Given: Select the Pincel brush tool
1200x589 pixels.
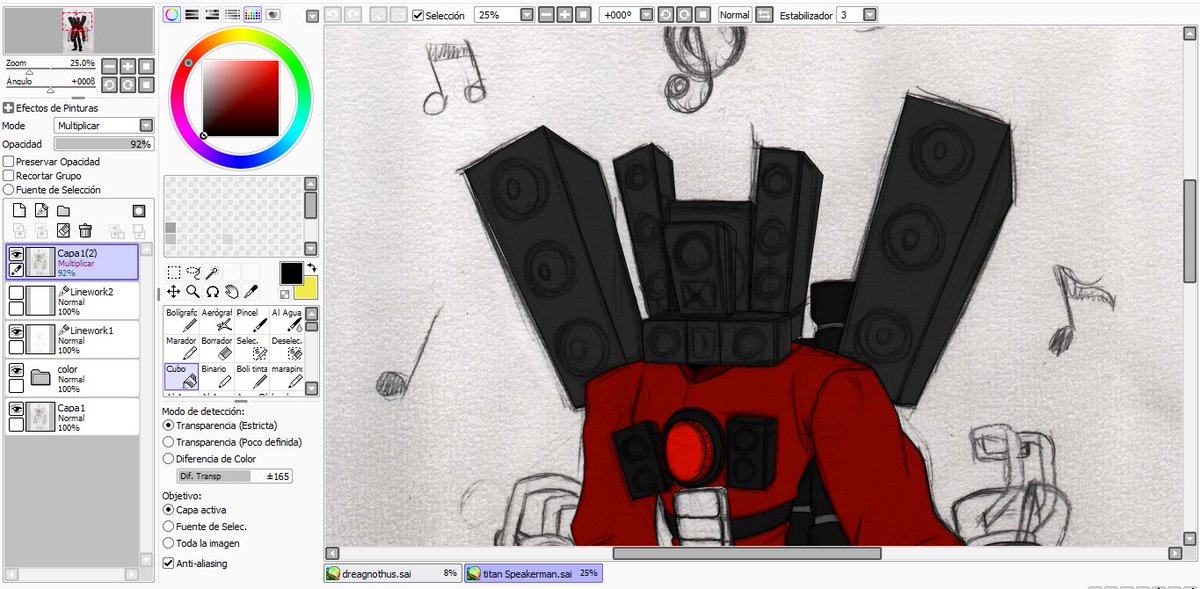Looking at the screenshot, I should tap(253, 319).
